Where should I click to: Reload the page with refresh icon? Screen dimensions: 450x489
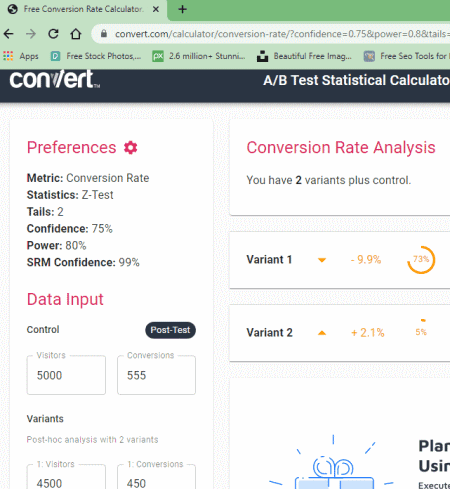[53, 34]
